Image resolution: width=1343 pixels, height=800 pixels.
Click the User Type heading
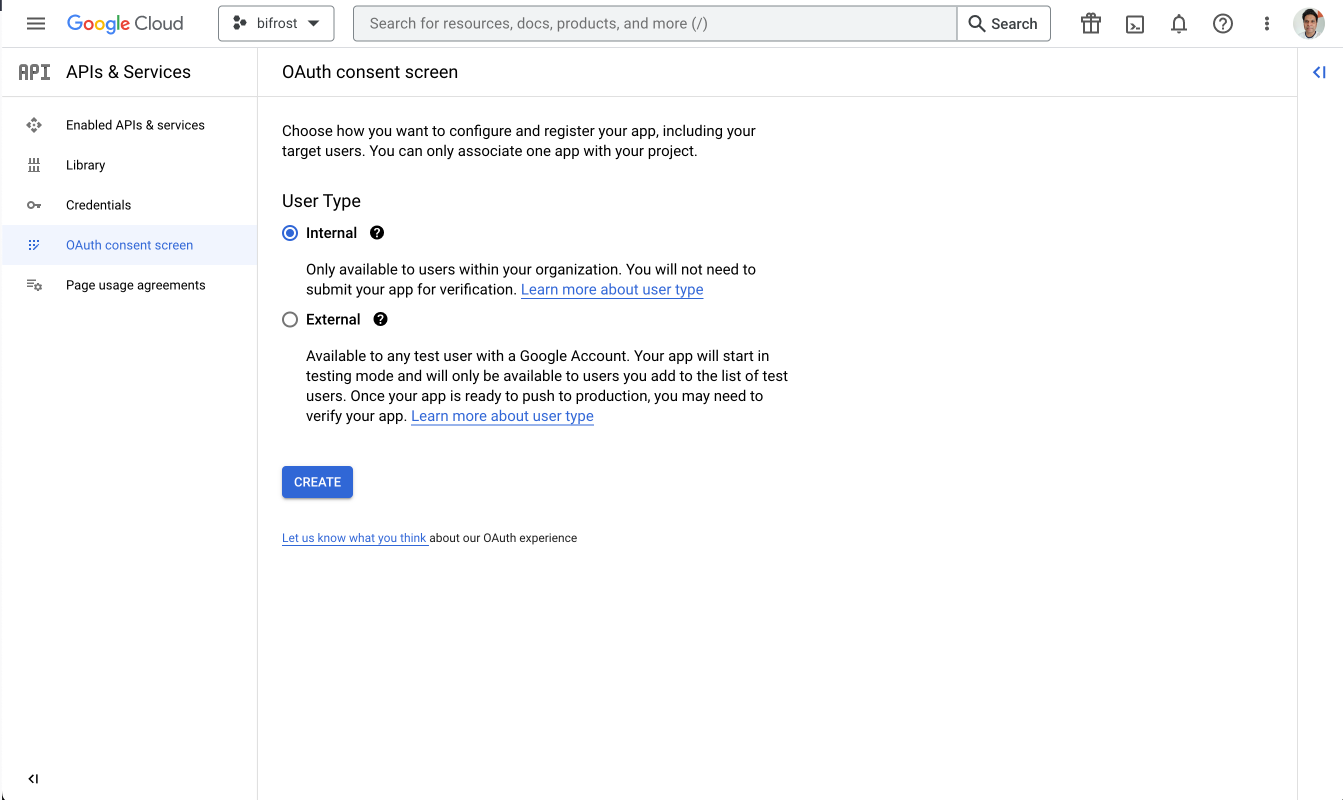[x=321, y=201]
